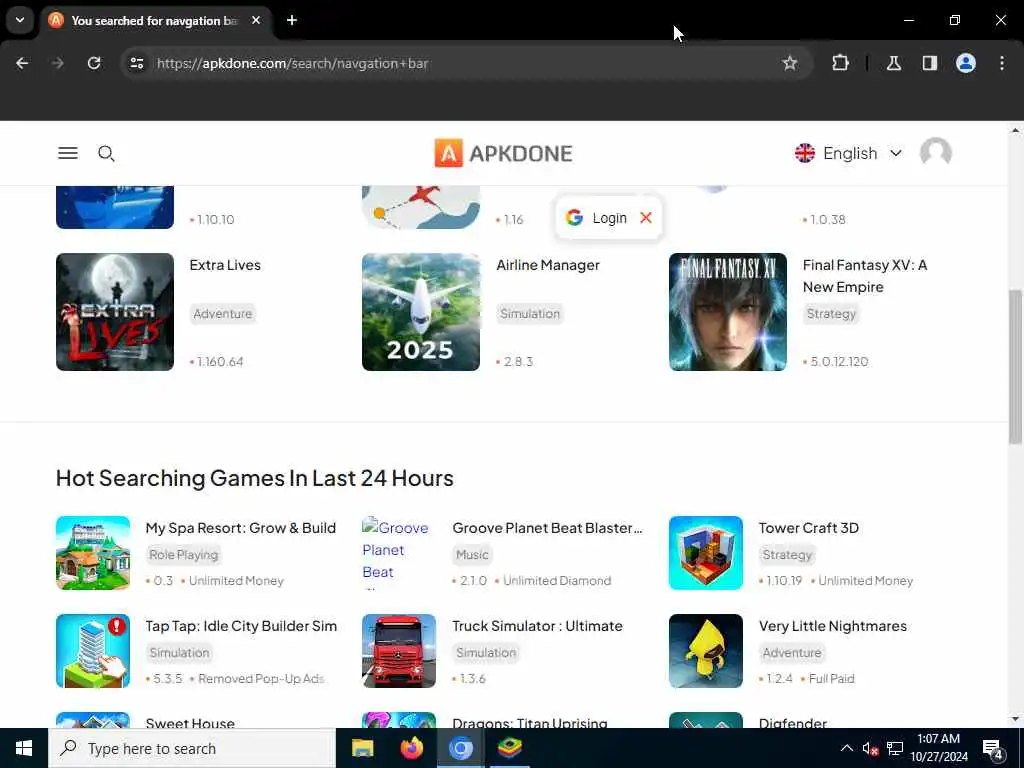Open the site information icon in address bar

136,63
